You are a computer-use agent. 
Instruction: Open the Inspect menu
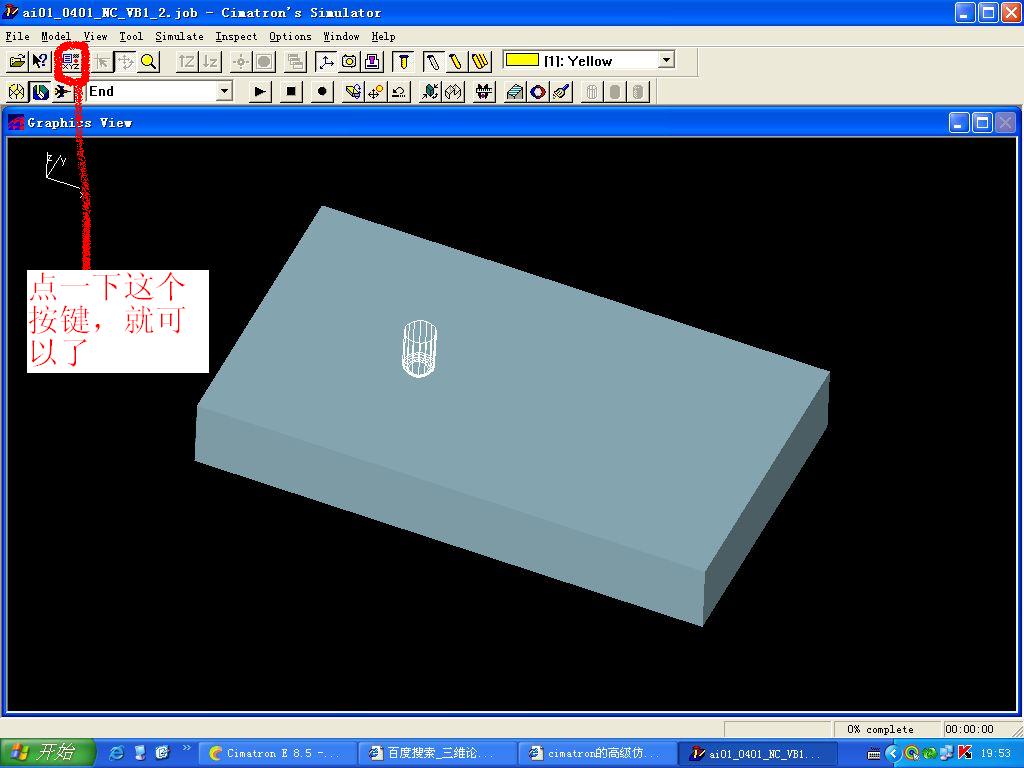pyautogui.click(x=236, y=36)
